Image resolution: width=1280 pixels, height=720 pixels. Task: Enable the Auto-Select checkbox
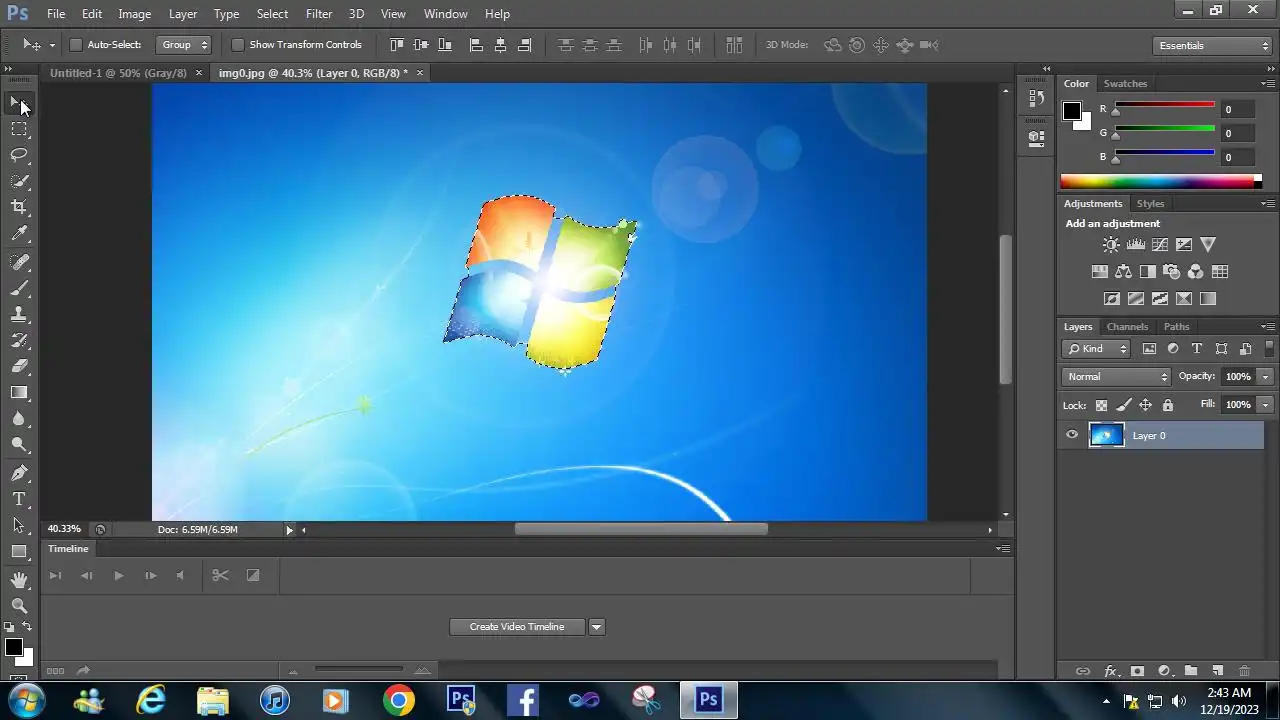click(75, 45)
